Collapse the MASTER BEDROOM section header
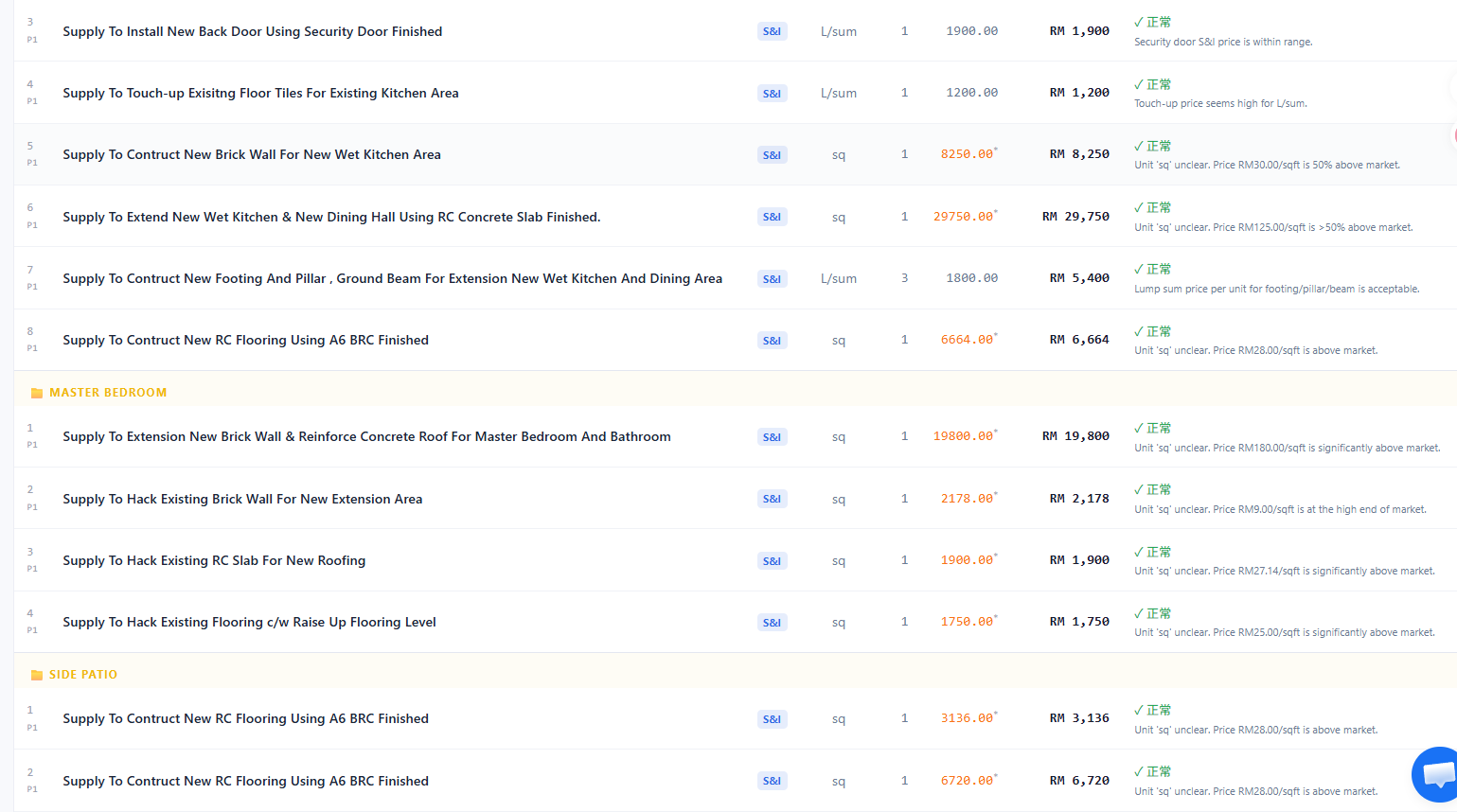This screenshot has height=812, width=1457. [x=736, y=393]
